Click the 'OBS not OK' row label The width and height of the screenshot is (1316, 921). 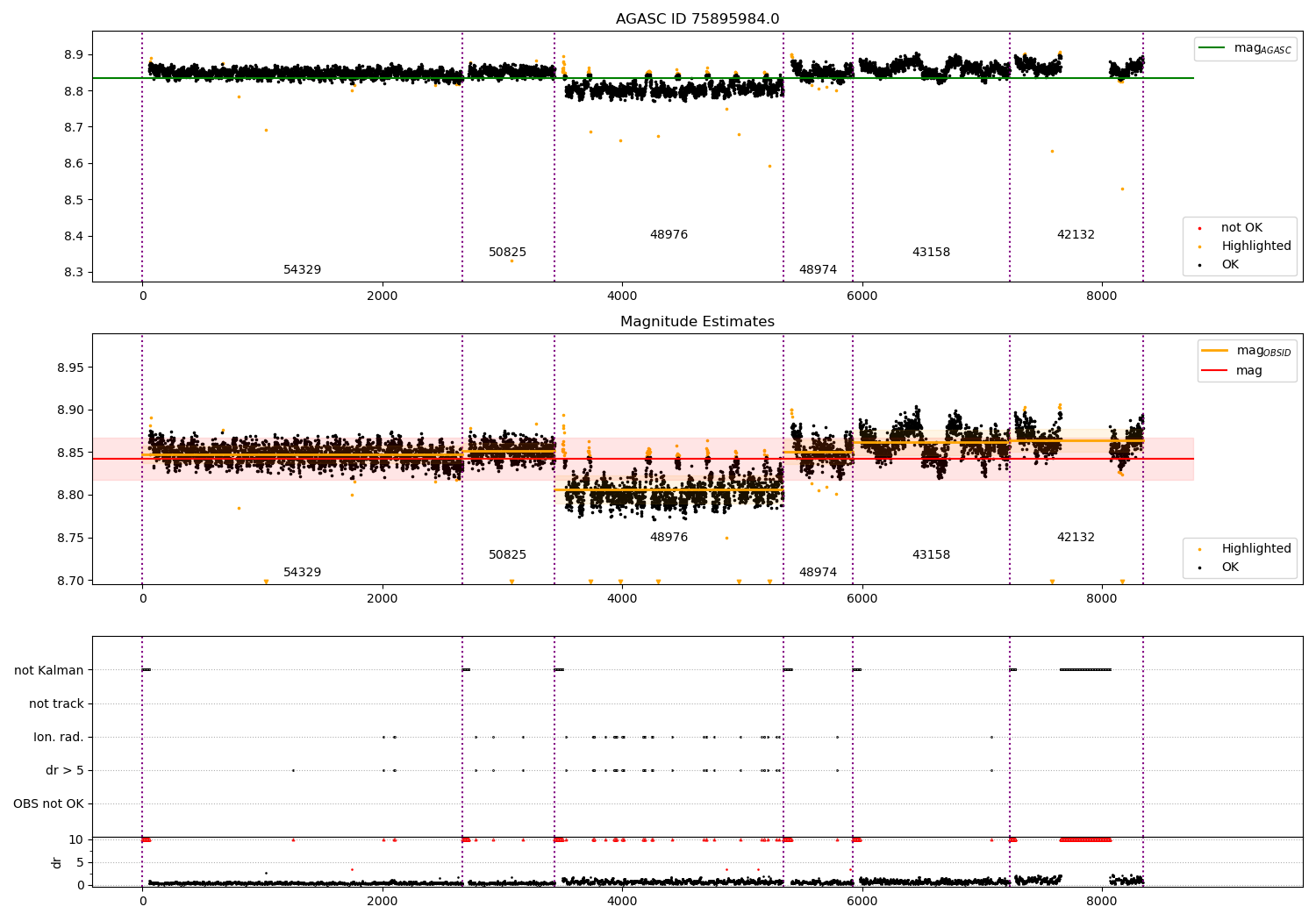coord(49,803)
